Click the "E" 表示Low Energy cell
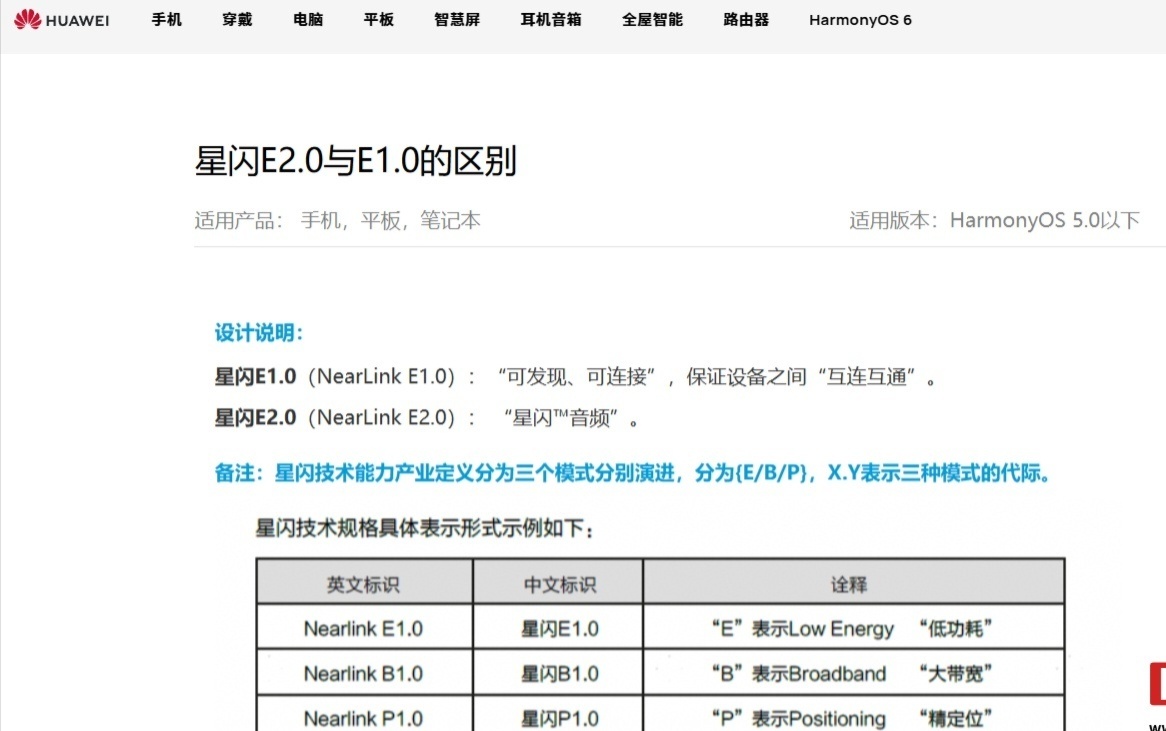Viewport: 1166px width, 731px height. (854, 628)
